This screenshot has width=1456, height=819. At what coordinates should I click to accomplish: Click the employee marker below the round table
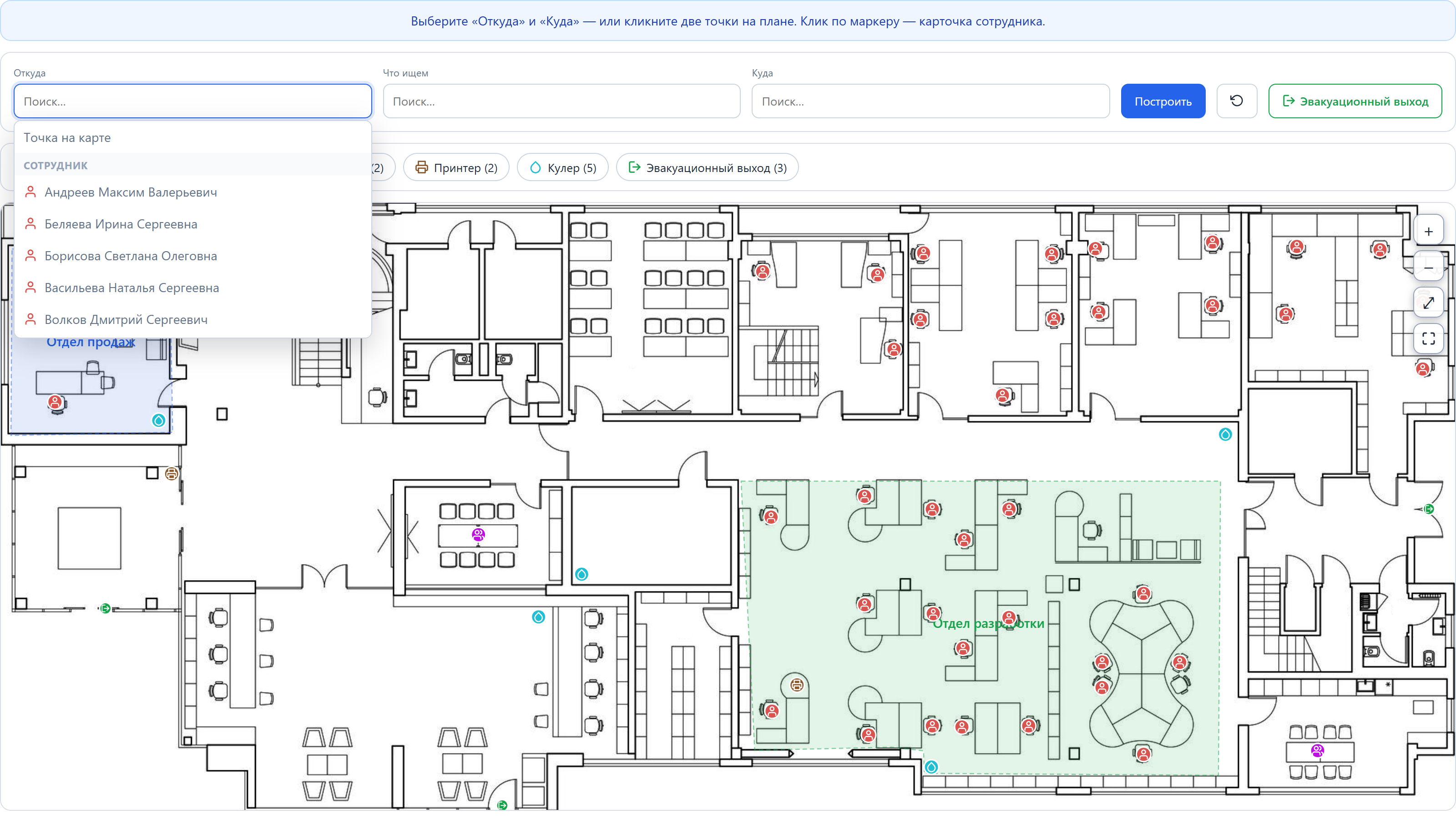[x=1143, y=753]
